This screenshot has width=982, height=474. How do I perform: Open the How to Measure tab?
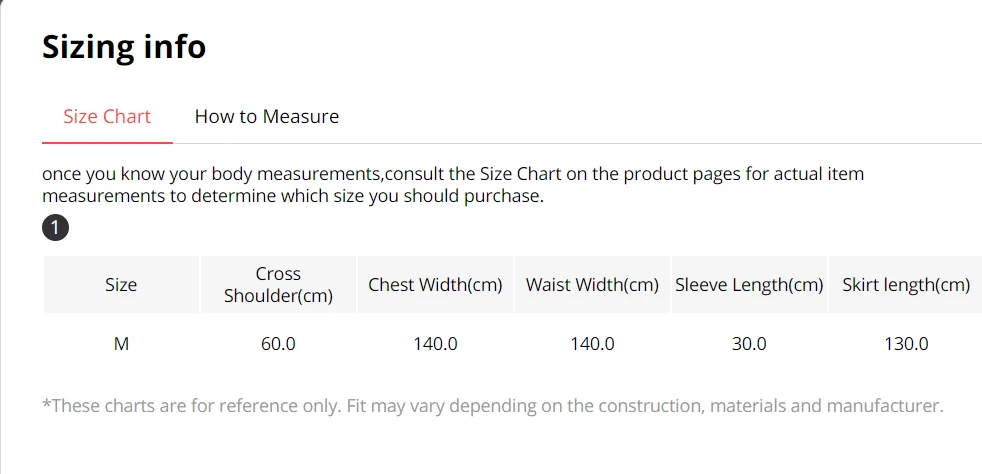[x=266, y=116]
